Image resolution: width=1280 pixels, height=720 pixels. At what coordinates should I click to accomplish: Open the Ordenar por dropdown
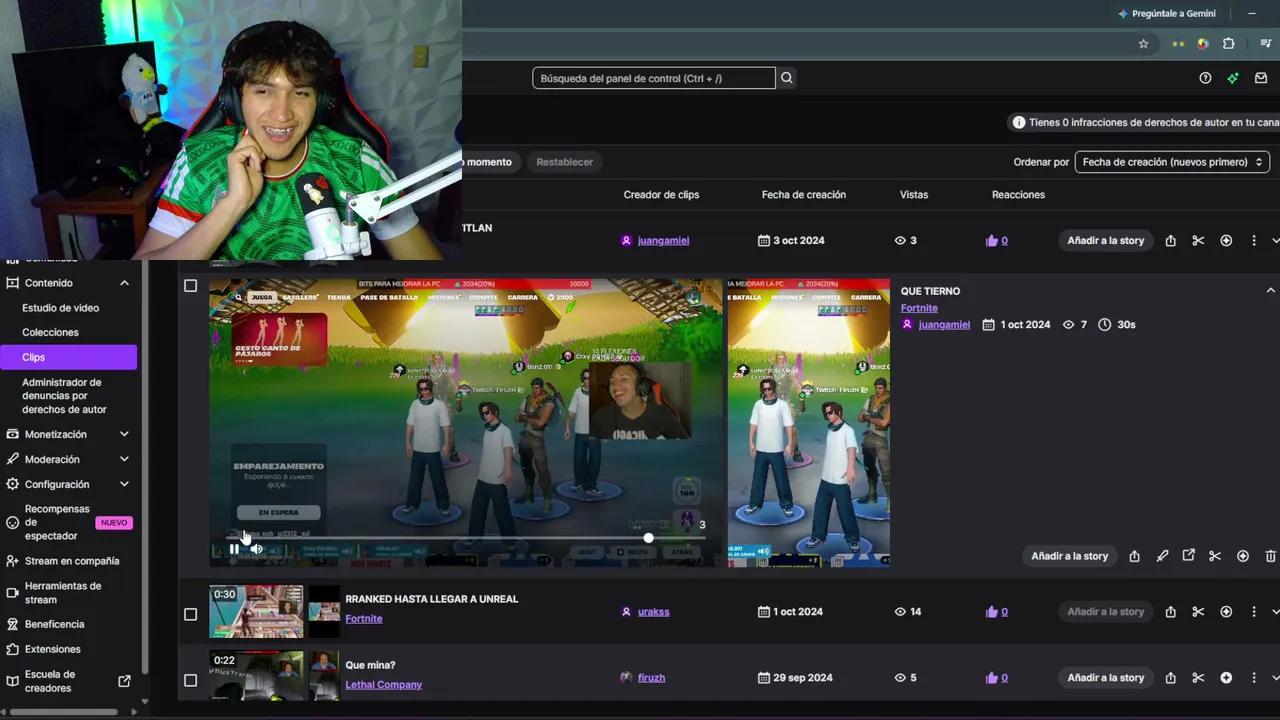1172,162
